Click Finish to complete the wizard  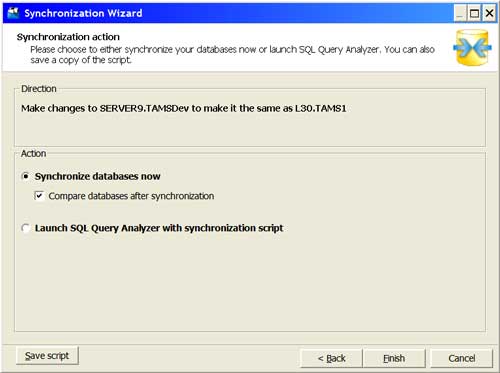tap(394, 358)
